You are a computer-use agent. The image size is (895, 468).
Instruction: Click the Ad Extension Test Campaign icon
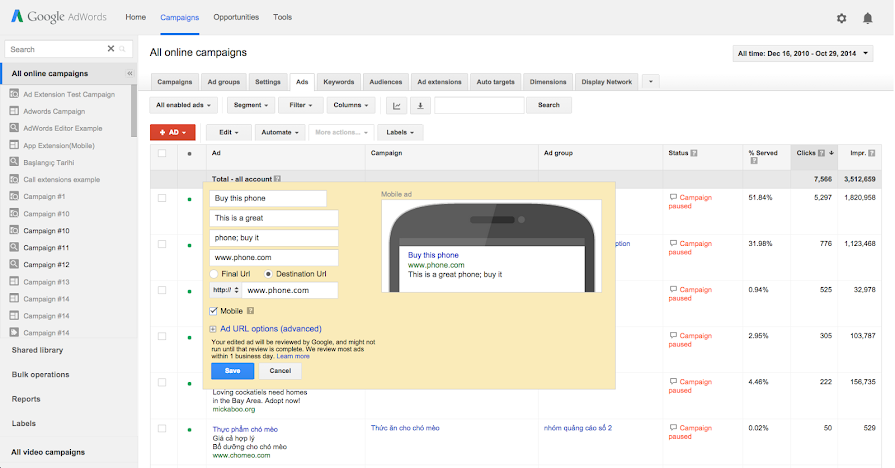pos(14,94)
